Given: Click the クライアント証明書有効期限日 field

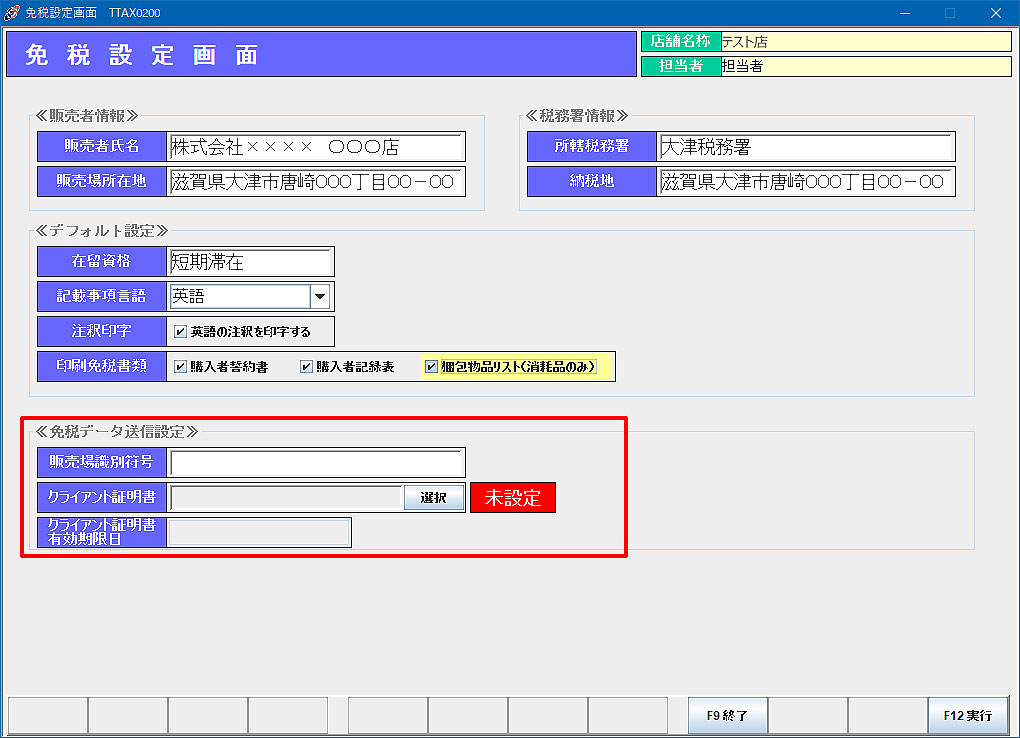Looking at the screenshot, I should (x=259, y=532).
